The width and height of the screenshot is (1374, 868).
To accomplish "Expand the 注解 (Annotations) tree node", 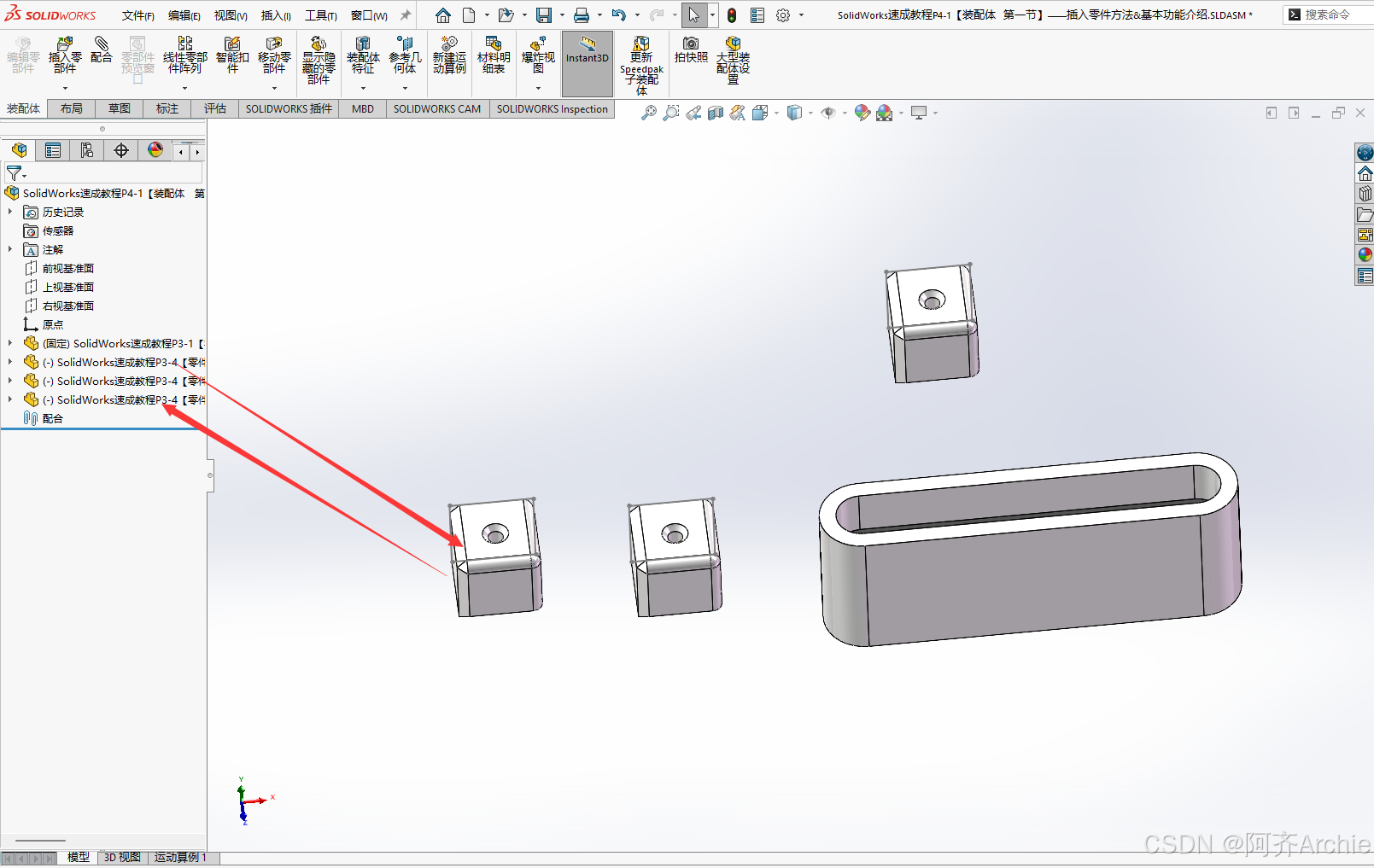I will click(10, 249).
